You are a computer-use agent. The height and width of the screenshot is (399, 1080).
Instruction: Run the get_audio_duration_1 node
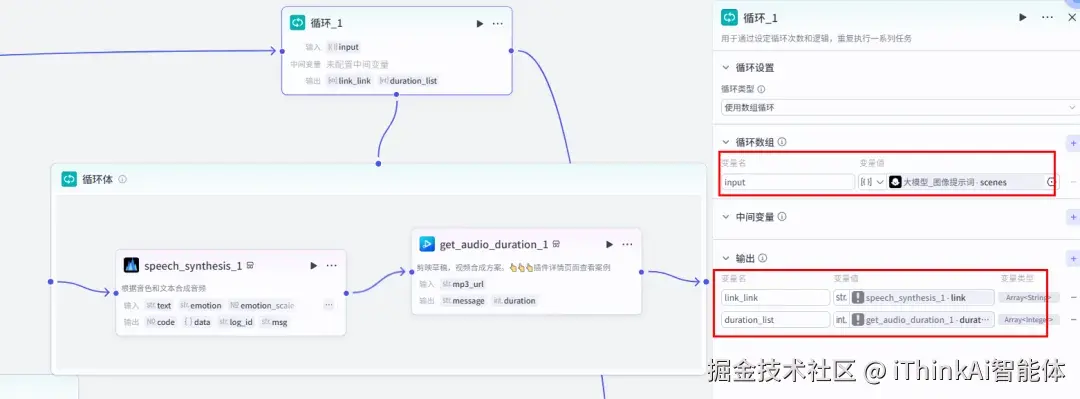[609, 244]
